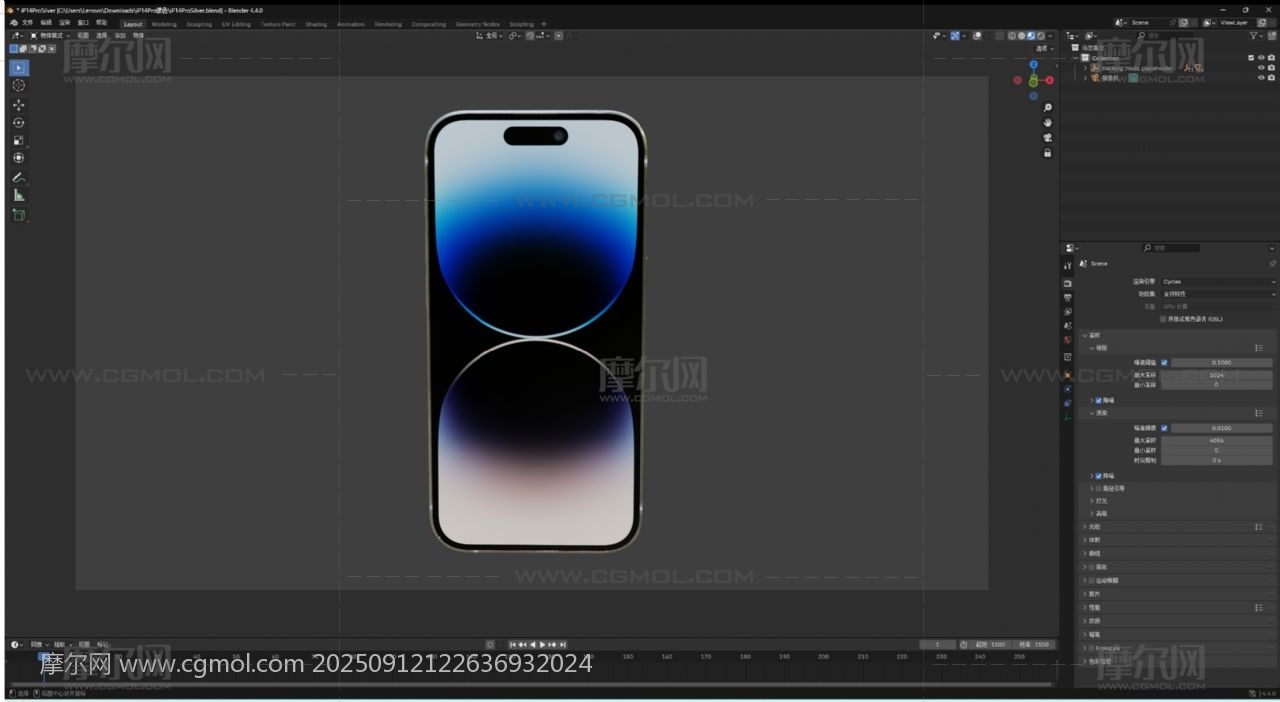Switch to the UV Editing workspace tab
This screenshot has width=1280, height=702.
tap(236, 24)
